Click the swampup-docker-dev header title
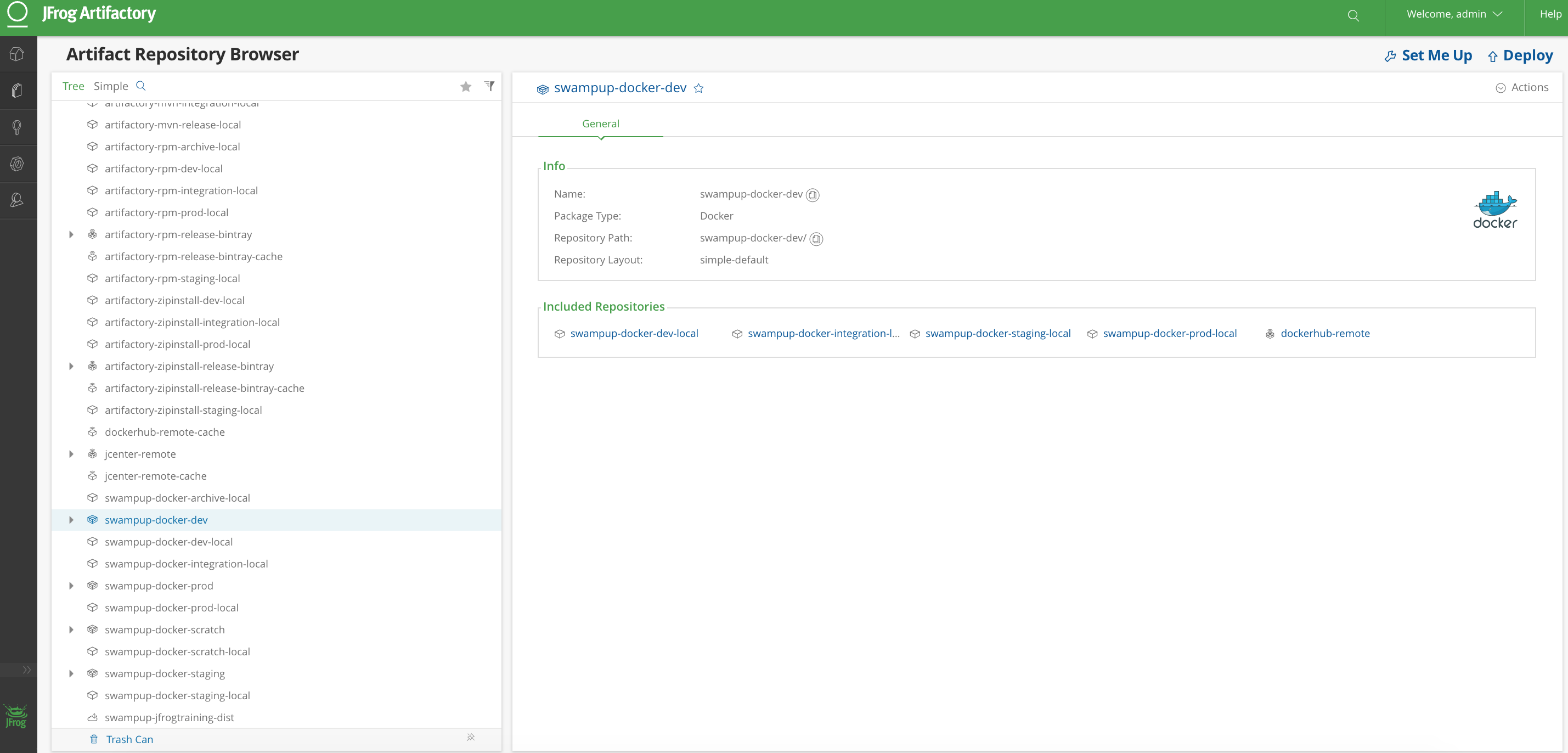This screenshot has height=753, width=1568. [619, 88]
